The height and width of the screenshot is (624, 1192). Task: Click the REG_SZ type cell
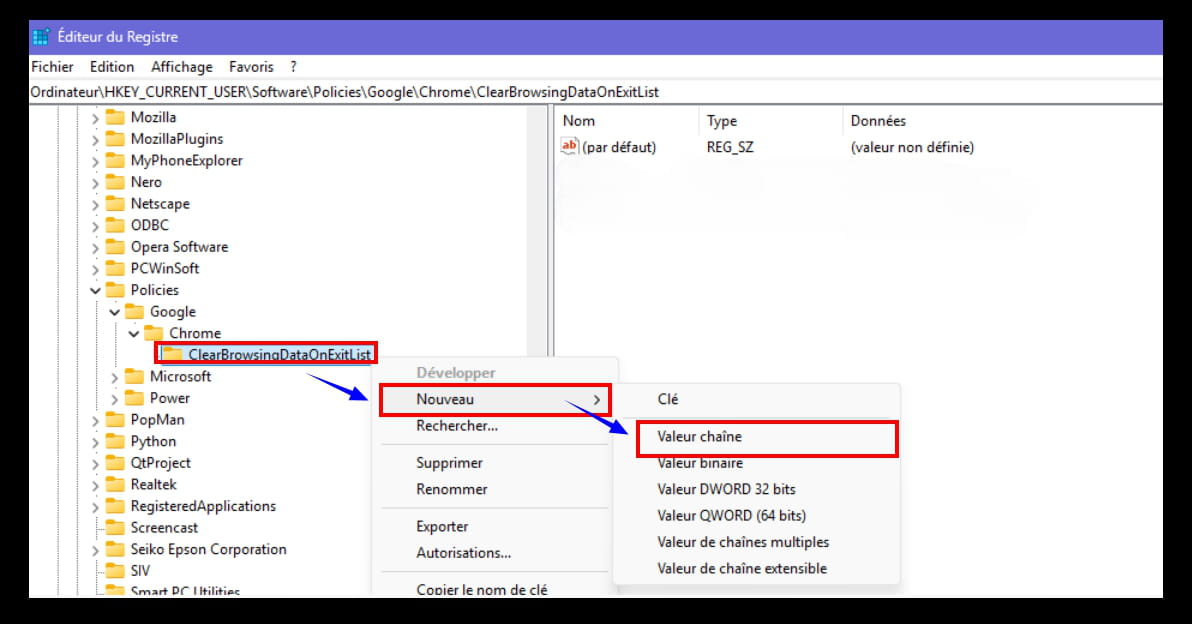[730, 147]
